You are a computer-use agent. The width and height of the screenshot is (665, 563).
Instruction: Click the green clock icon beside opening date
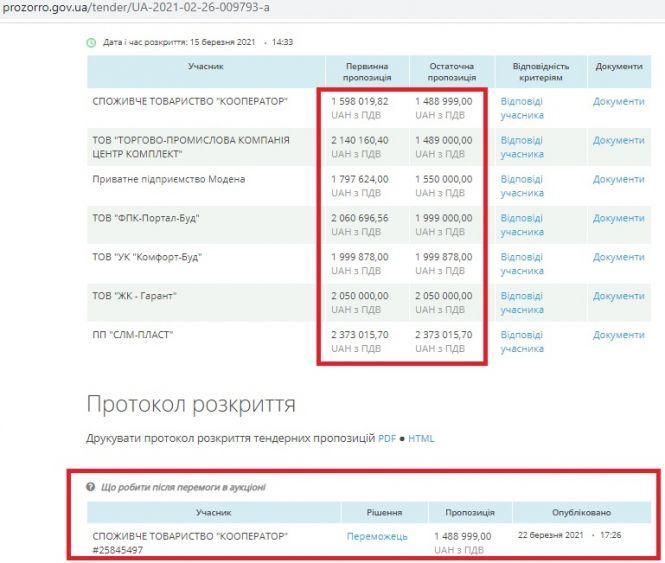pos(91,42)
